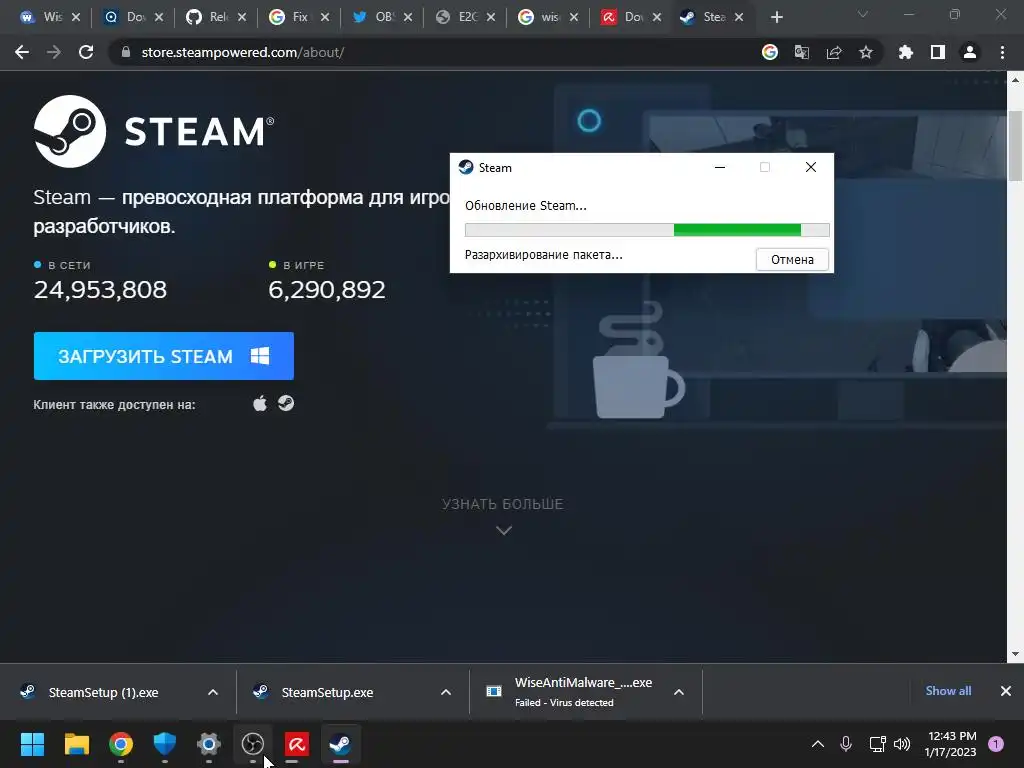Click the УЗНАТЬ БОЛЬШЕ link
Viewport: 1024px width, 768px height.
click(x=502, y=504)
